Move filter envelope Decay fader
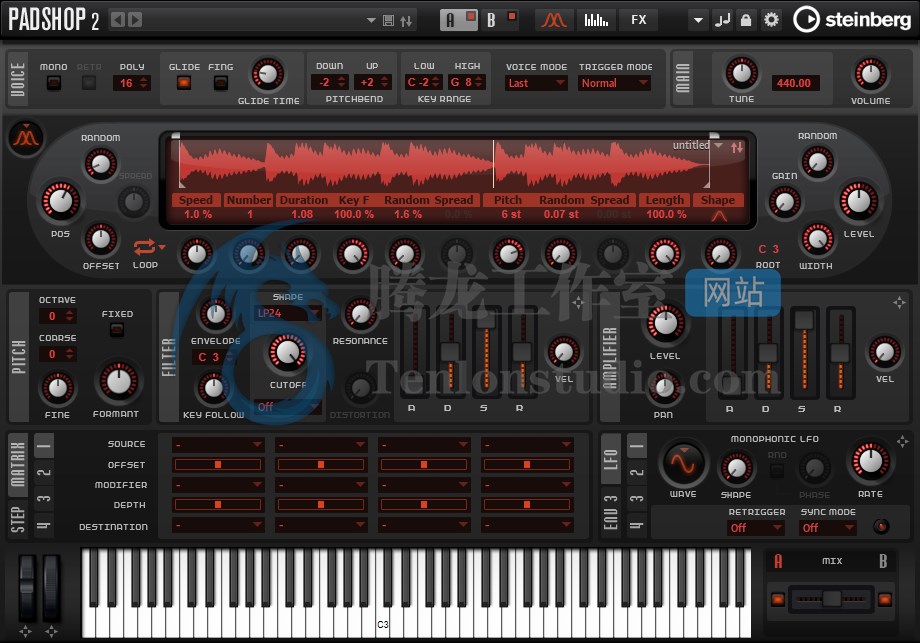The image size is (920, 643). point(449,353)
